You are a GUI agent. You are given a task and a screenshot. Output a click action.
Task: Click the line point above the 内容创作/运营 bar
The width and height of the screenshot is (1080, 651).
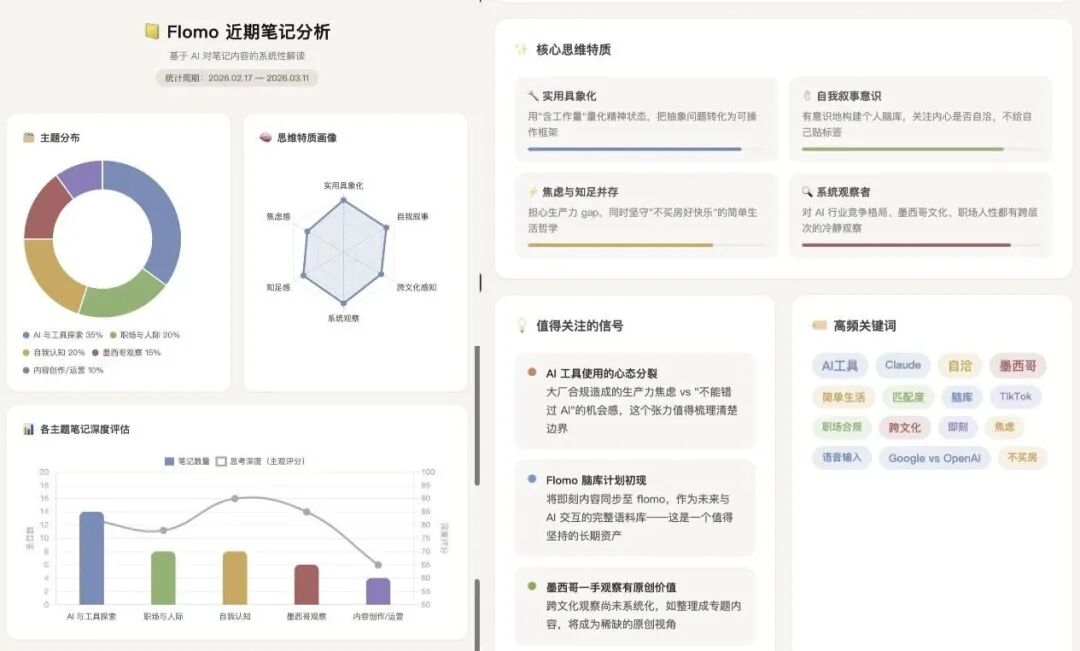[378, 565]
